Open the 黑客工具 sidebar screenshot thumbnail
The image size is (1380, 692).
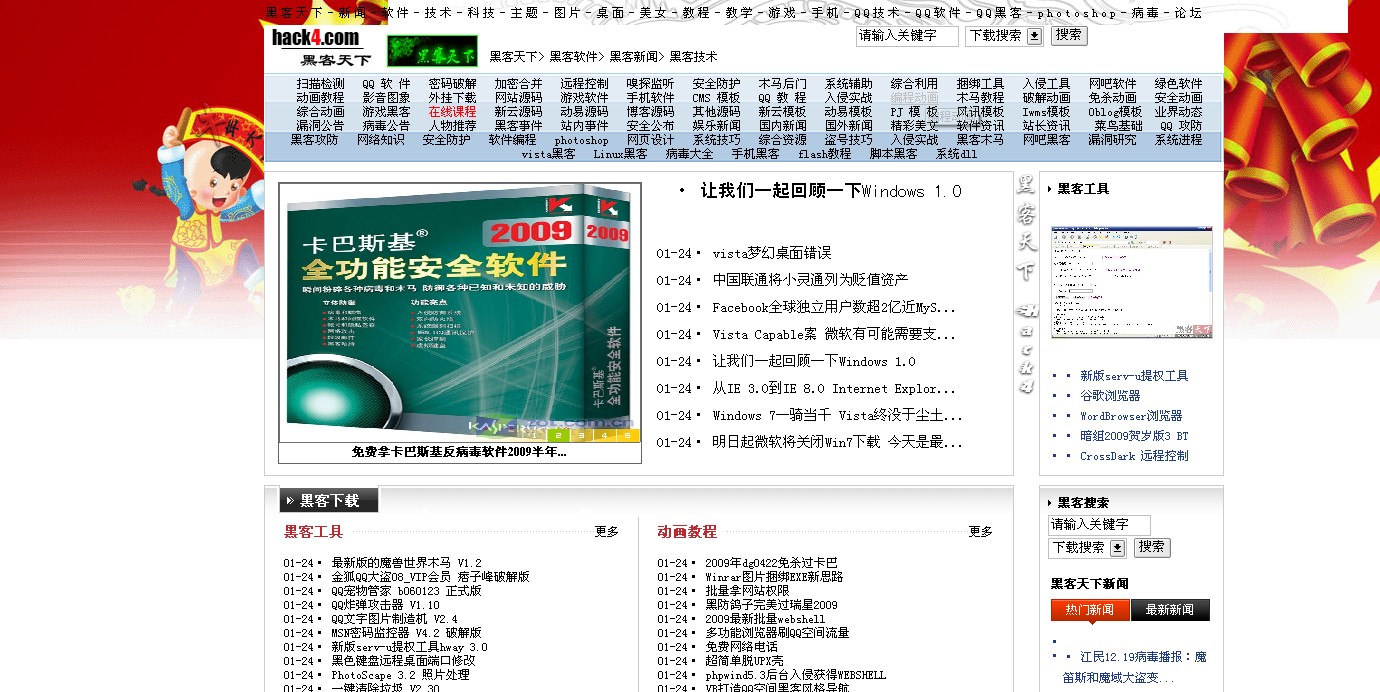[x=1132, y=282]
